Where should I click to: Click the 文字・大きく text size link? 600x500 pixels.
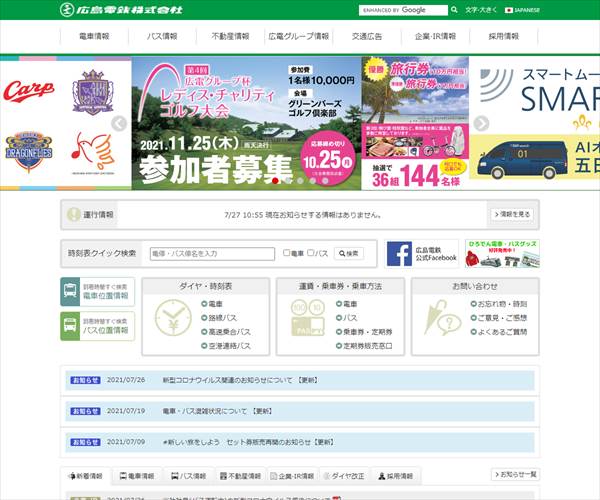[x=481, y=10]
